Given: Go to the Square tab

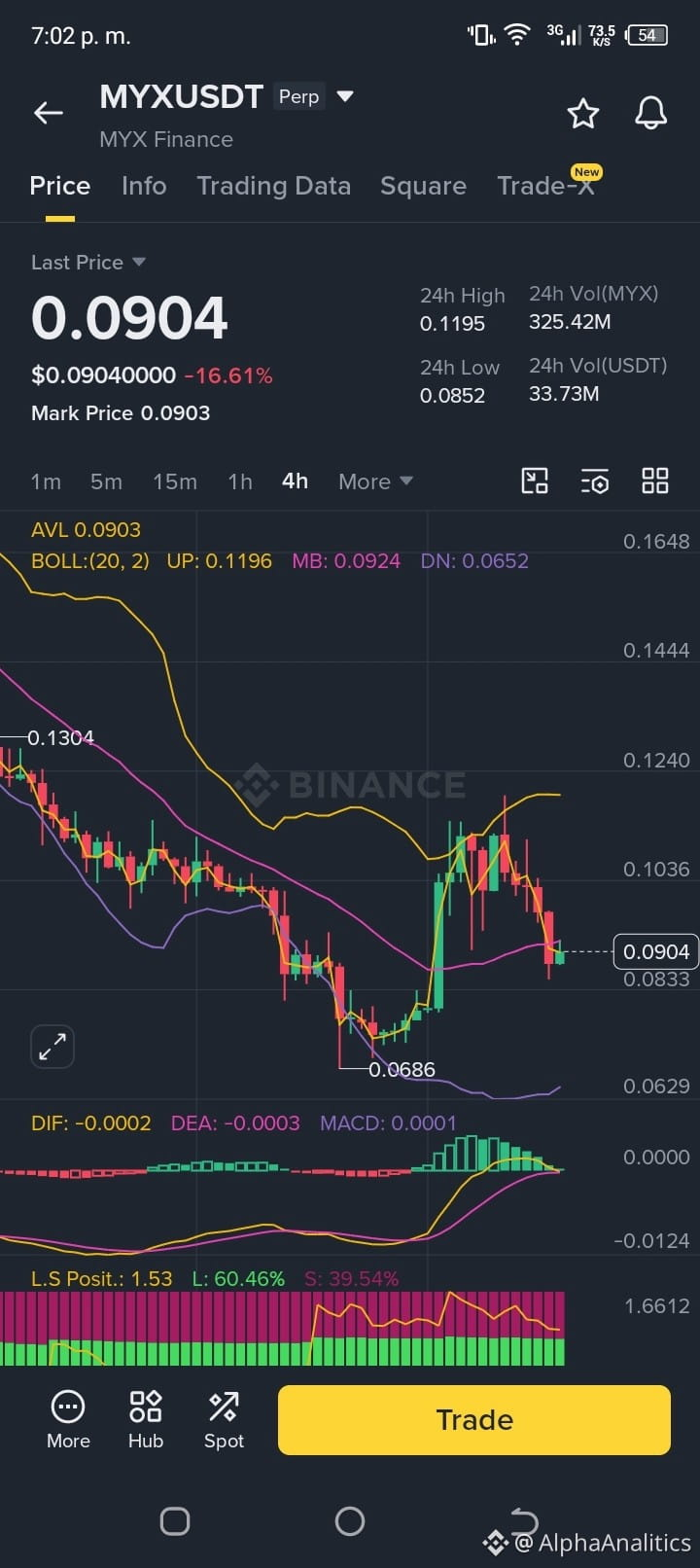Looking at the screenshot, I should tap(423, 186).
